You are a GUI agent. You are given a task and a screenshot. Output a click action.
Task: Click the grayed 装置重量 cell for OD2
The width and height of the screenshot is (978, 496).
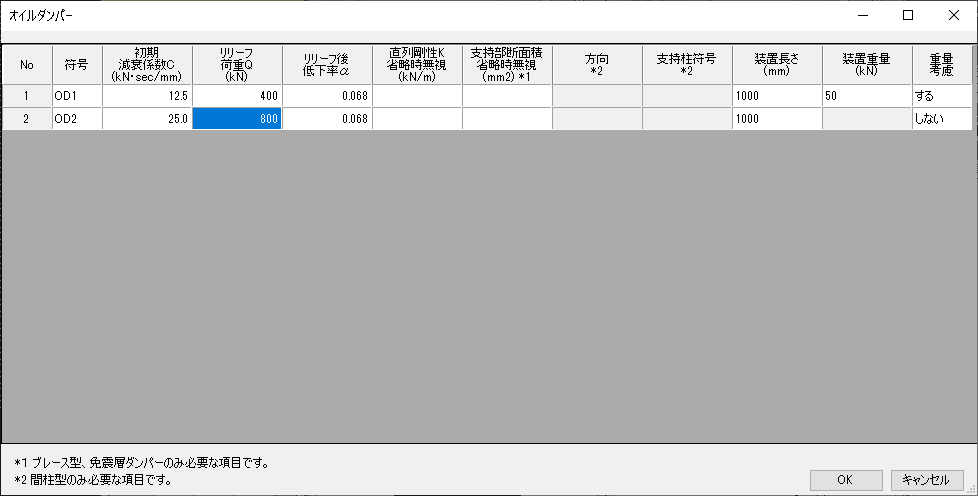click(x=867, y=119)
